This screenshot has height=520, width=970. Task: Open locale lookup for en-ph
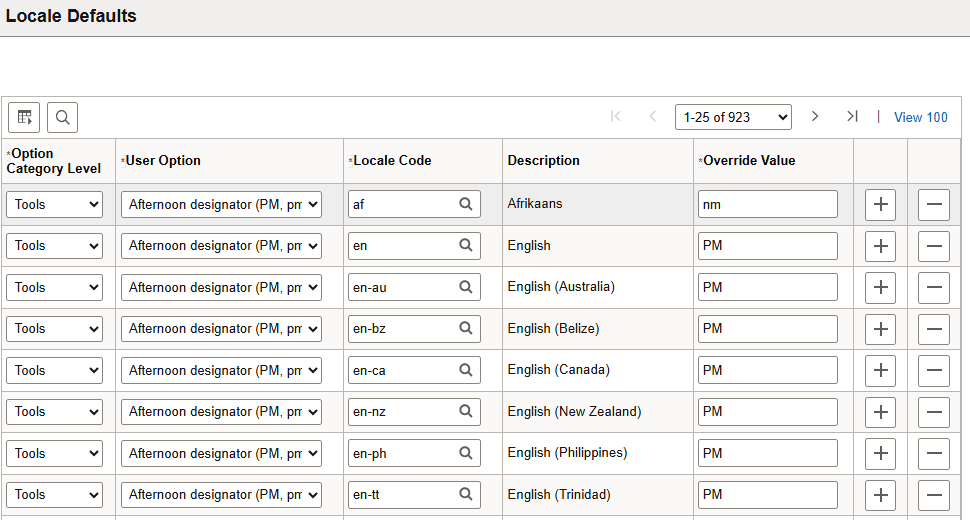[x=466, y=453]
